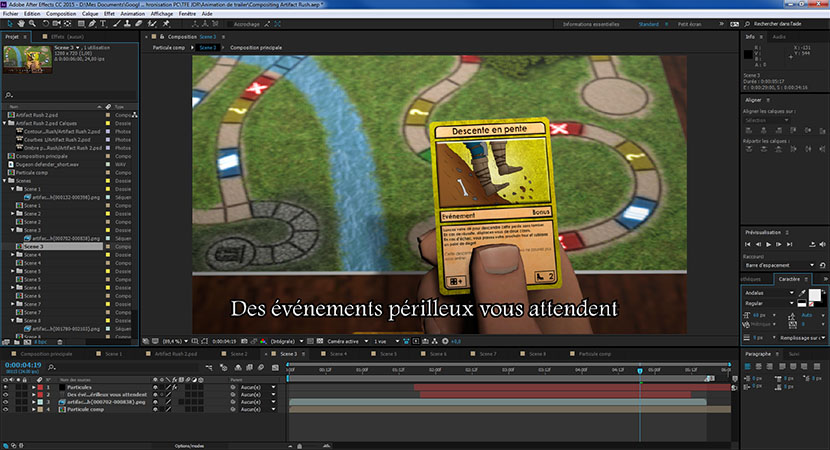This screenshot has width=830, height=450.
Task: Select the Roto Brush tool
Action: click(x=152, y=24)
